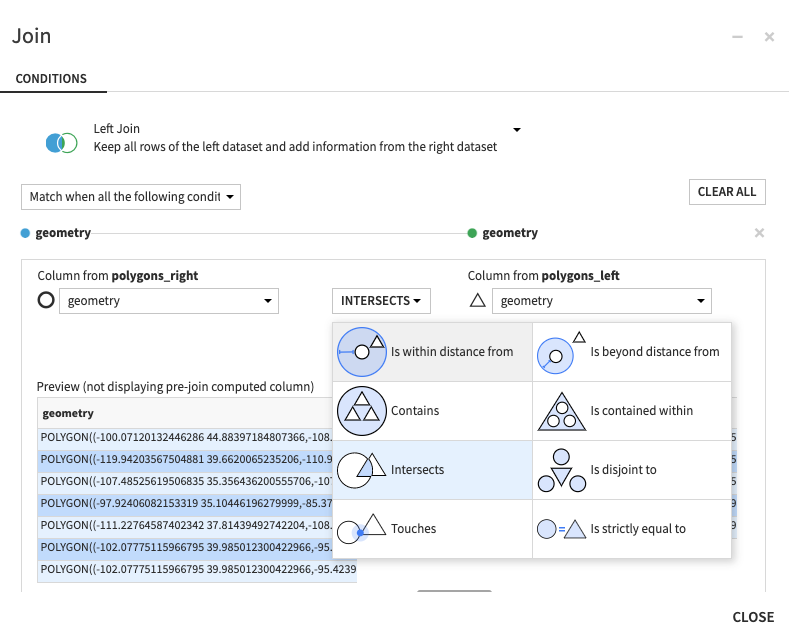Click the 'Is contained within' triangle icon
The image size is (789, 632).
point(562,412)
